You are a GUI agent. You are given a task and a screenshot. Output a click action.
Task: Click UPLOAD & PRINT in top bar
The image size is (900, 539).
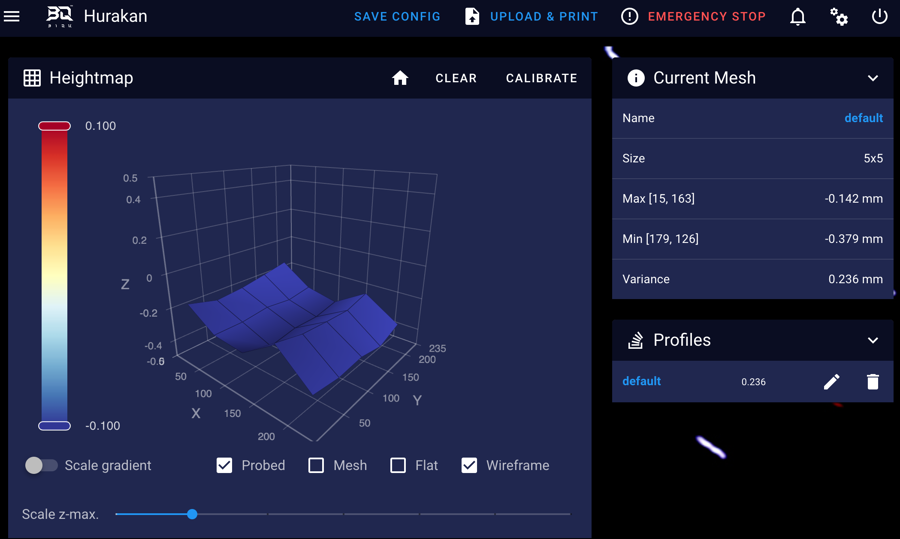pos(531,17)
